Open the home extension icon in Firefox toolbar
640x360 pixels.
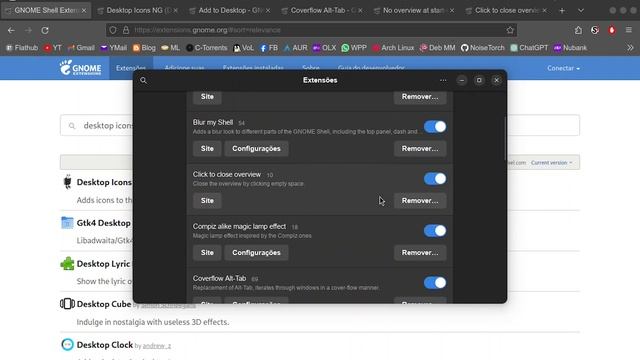(x=578, y=30)
